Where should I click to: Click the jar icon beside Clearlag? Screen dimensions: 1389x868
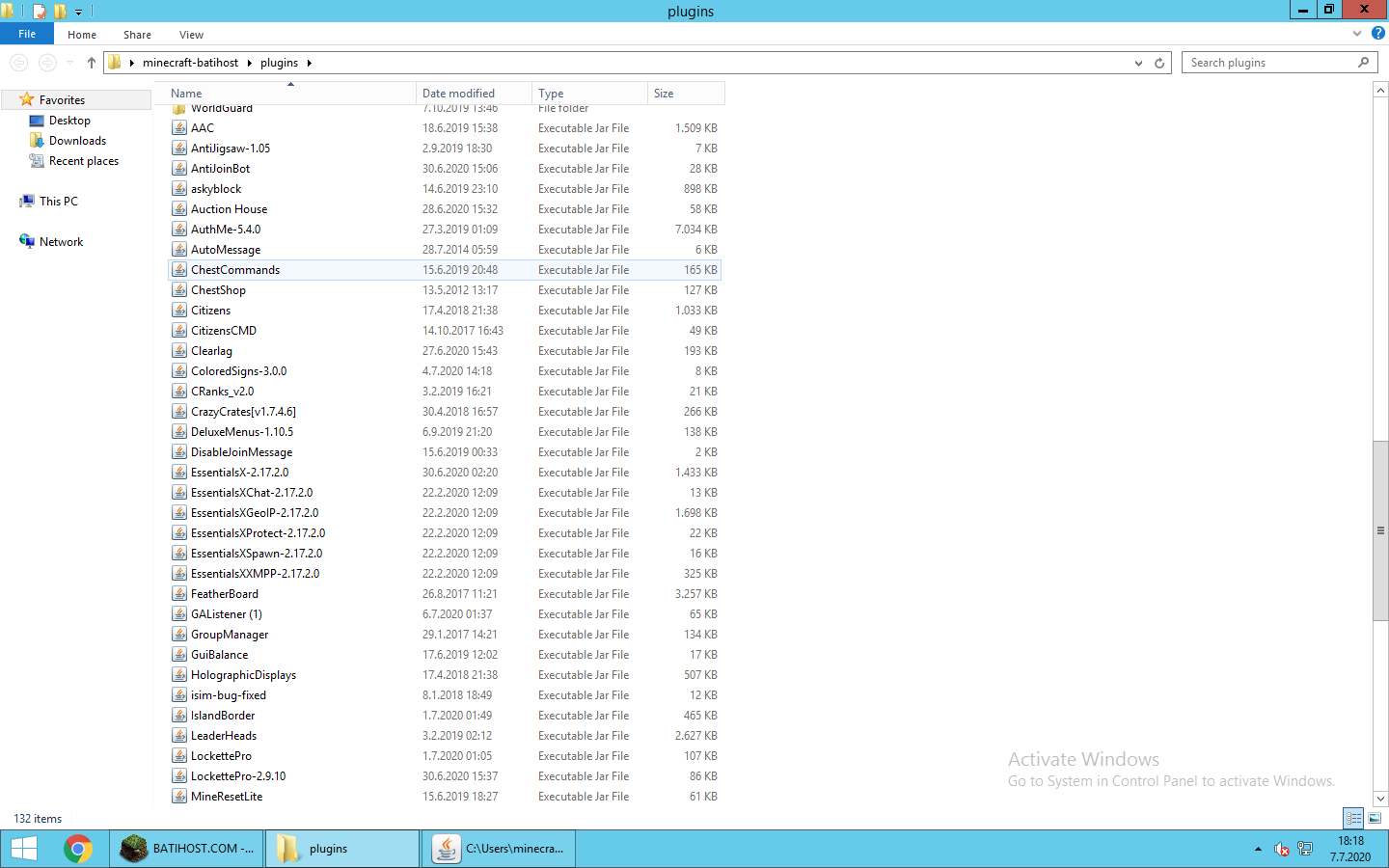tap(179, 351)
